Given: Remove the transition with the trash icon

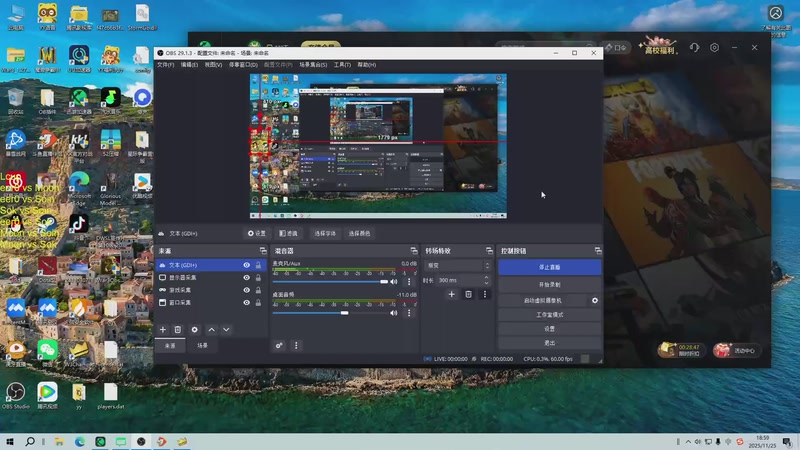Looking at the screenshot, I should pos(468,294).
